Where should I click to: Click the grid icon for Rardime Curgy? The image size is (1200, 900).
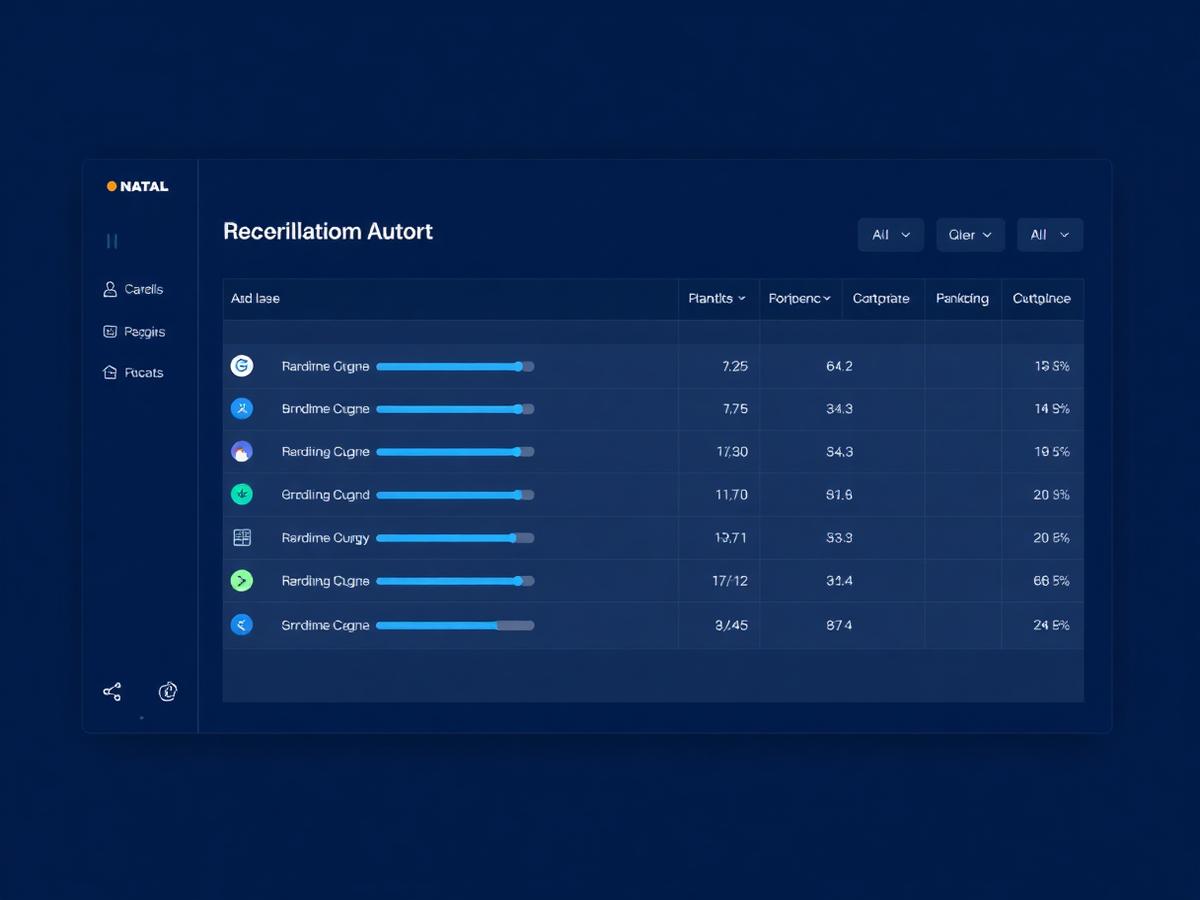click(x=241, y=537)
